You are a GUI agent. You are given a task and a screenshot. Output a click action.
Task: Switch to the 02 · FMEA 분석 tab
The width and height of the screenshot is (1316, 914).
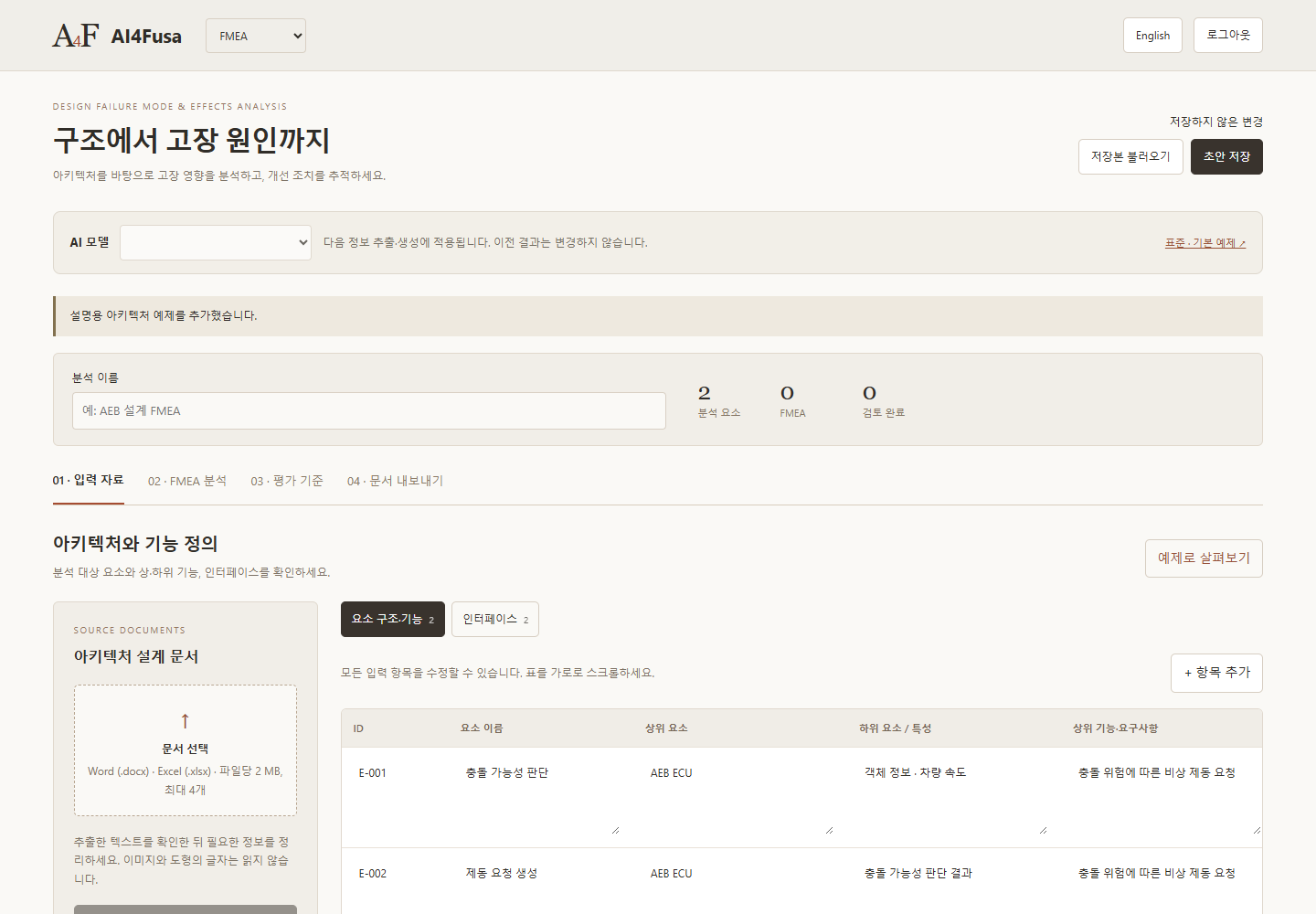click(x=187, y=481)
